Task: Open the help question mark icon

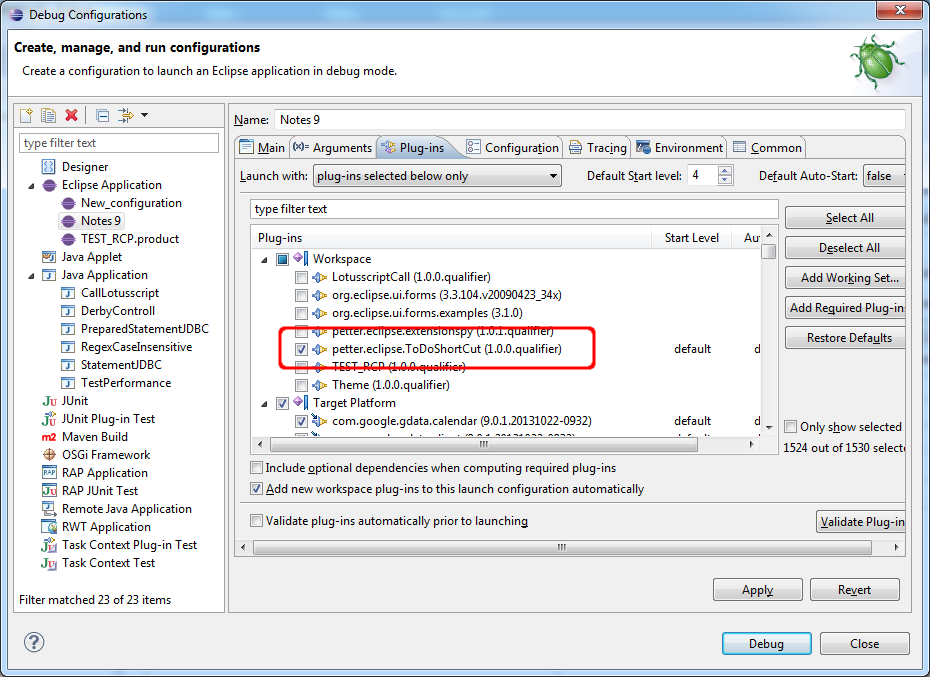Action: click(32, 643)
